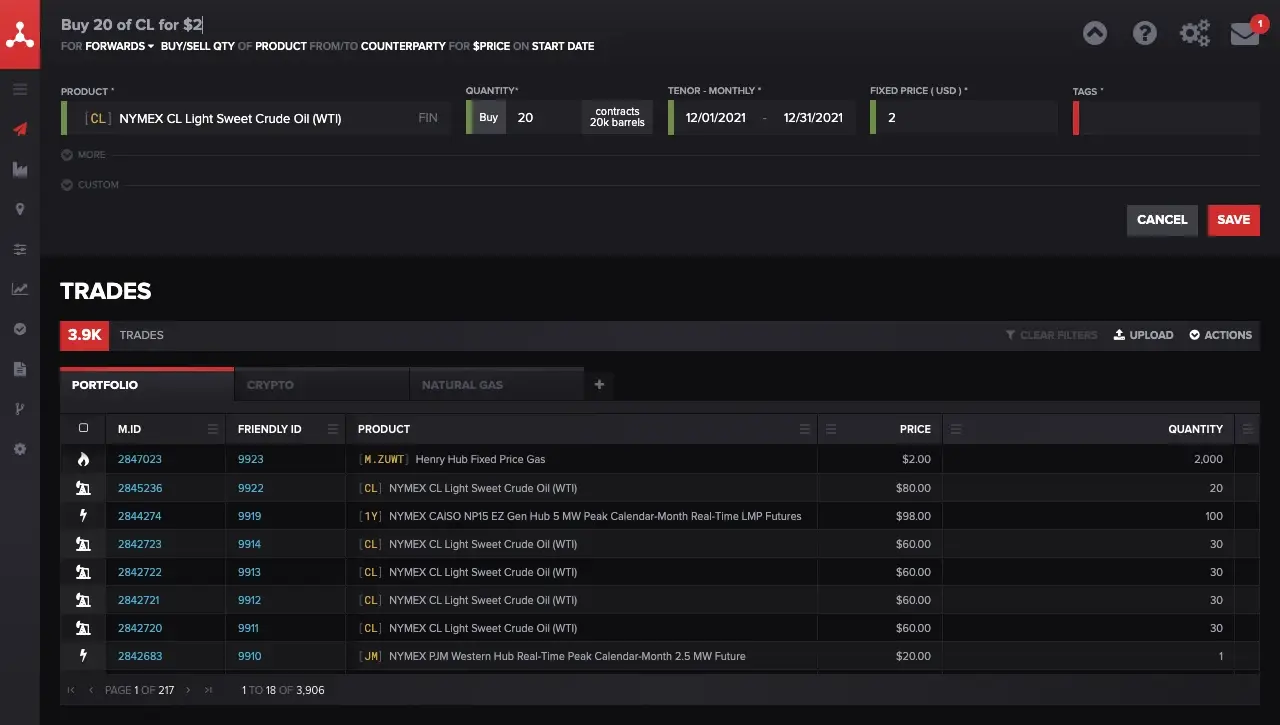Expand the MORE section
Image resolution: width=1280 pixels, height=725 pixels.
point(84,155)
